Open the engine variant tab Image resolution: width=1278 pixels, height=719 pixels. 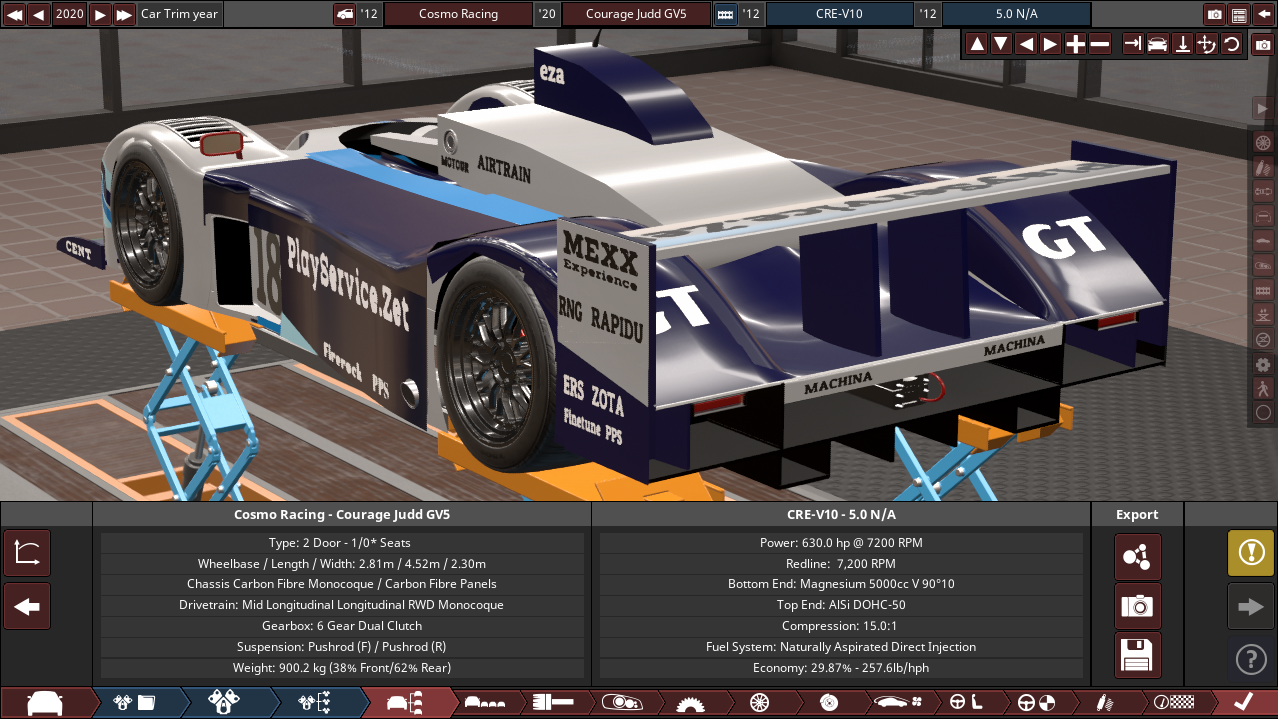224,703
